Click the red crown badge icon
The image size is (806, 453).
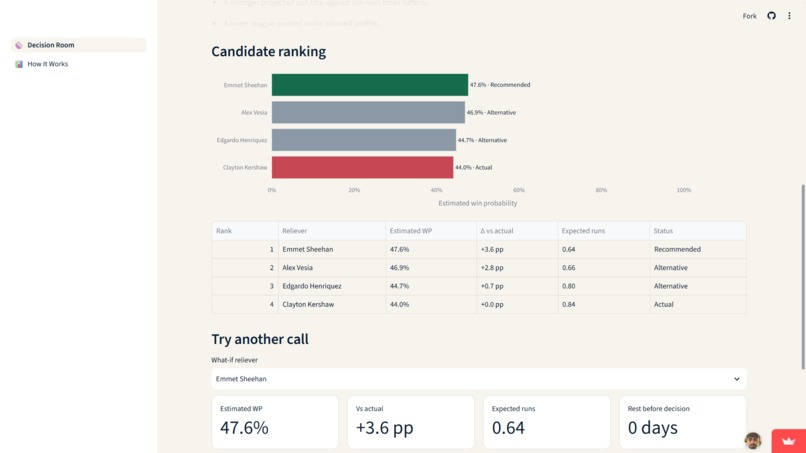coord(789,441)
